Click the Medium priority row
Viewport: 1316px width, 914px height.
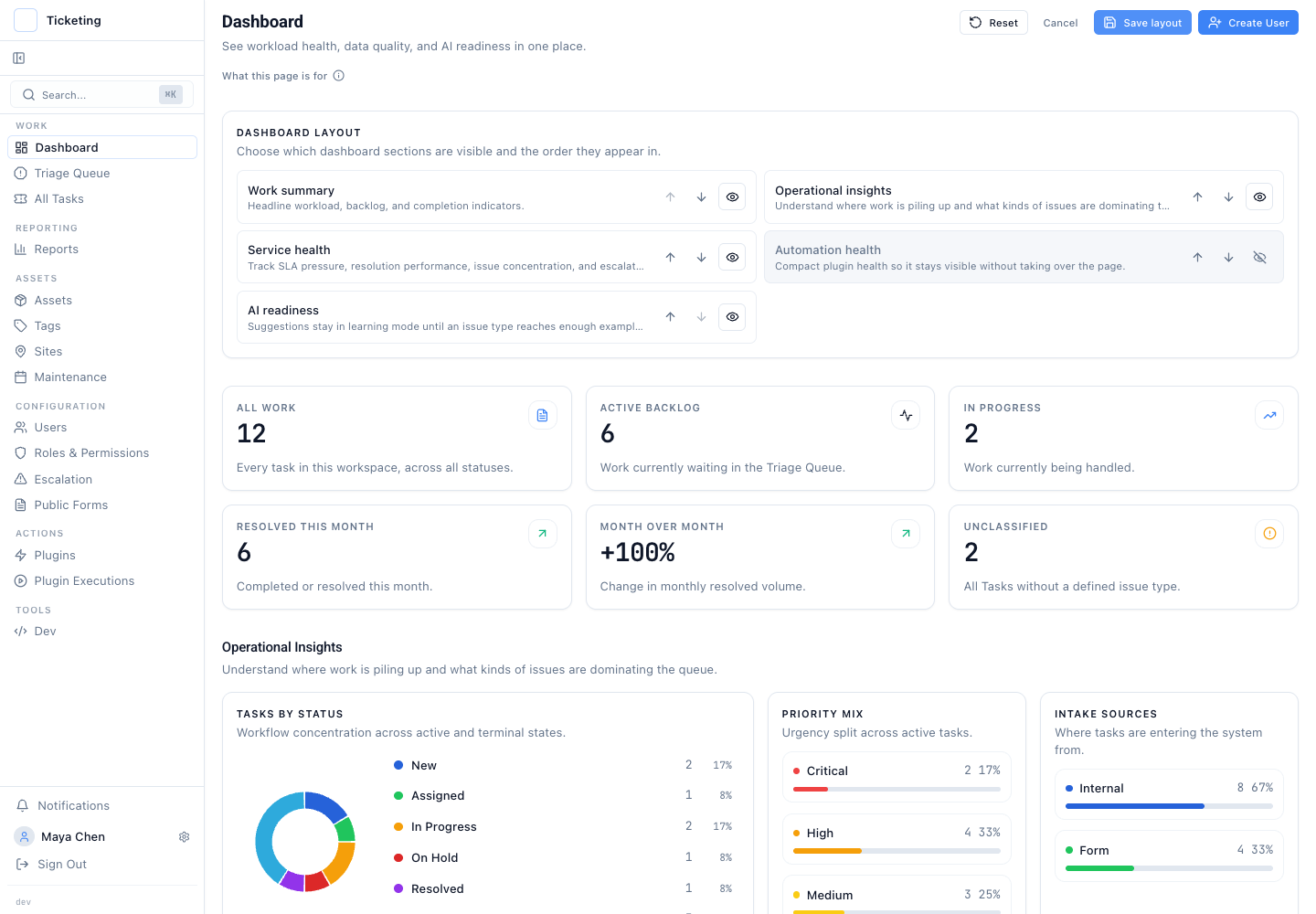coord(897,895)
